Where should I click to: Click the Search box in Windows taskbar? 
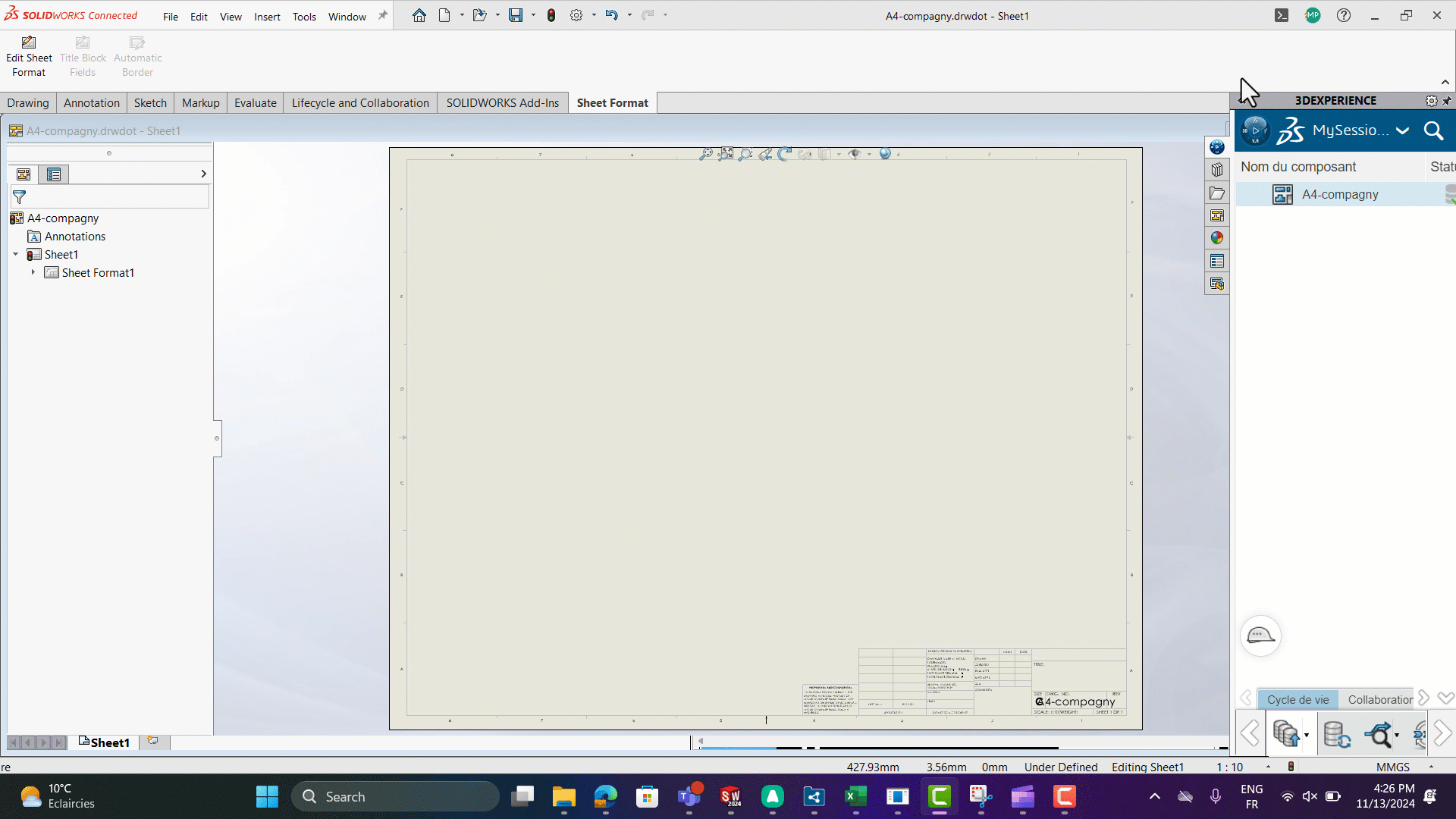pos(394,796)
